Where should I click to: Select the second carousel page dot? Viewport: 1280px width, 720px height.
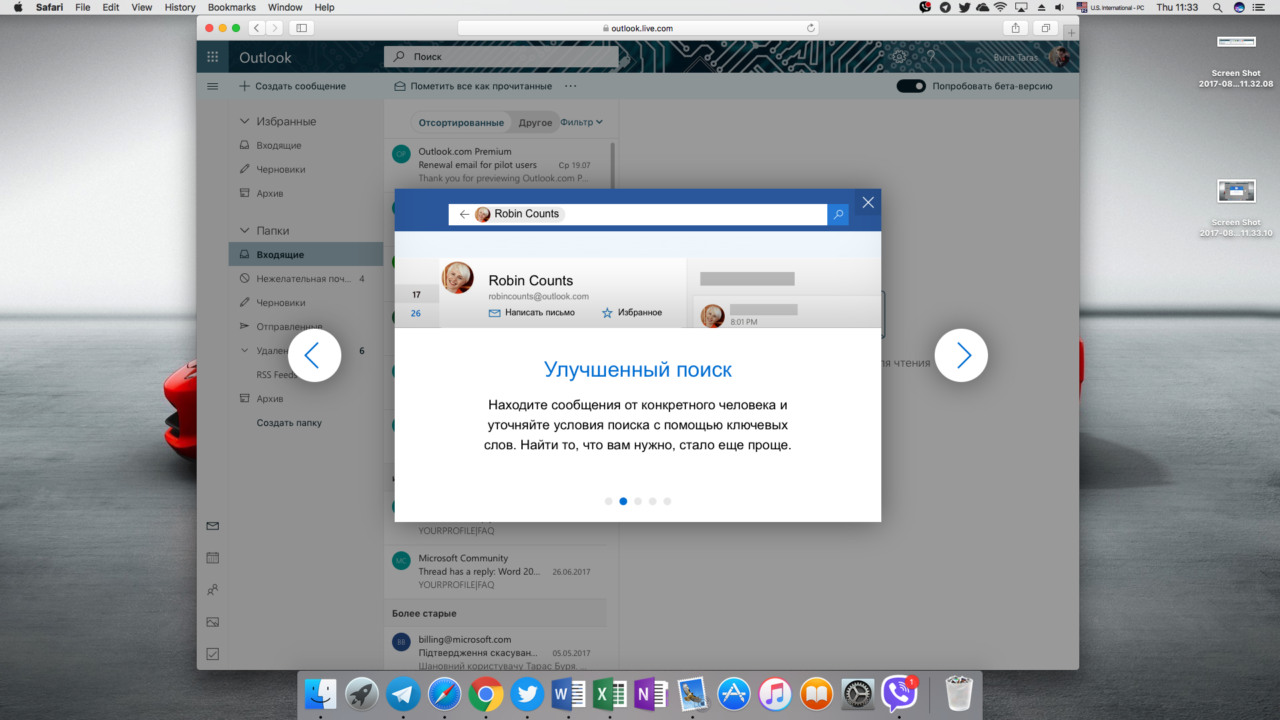click(623, 501)
